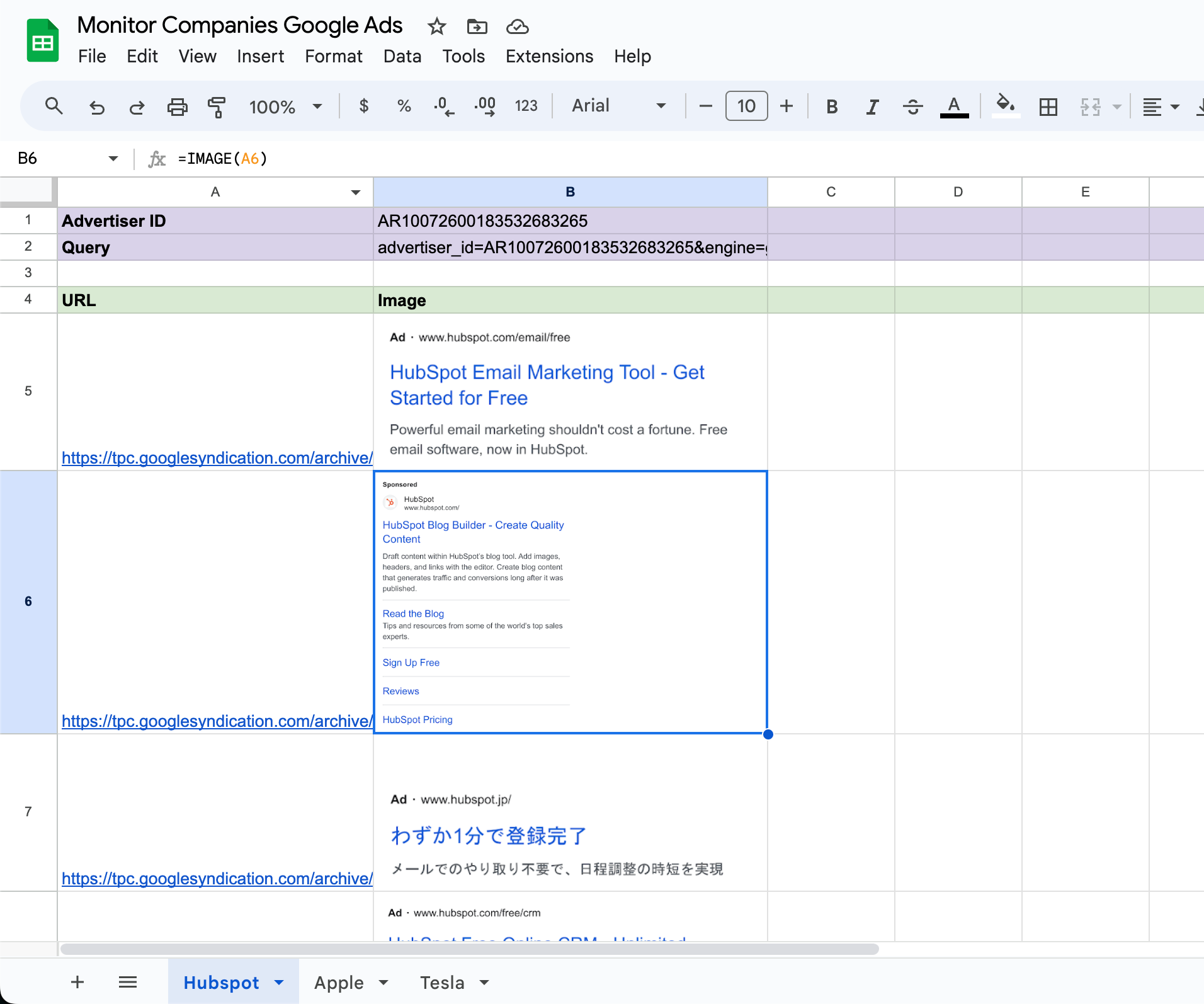The image size is (1204, 1004).
Task: Open the googlesyndication link in row 5
Action: (x=217, y=458)
